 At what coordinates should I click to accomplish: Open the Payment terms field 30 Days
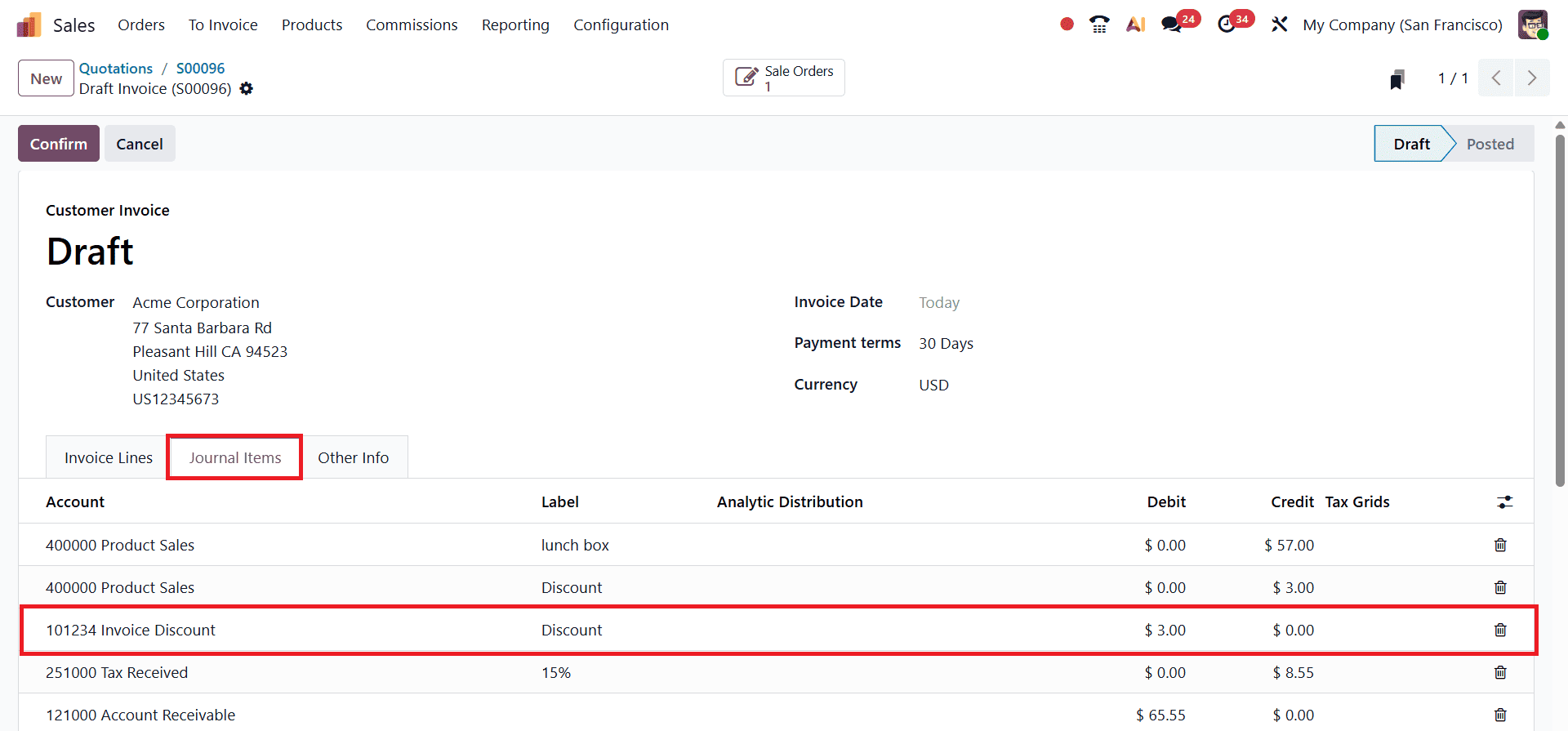pyautogui.click(x=946, y=343)
